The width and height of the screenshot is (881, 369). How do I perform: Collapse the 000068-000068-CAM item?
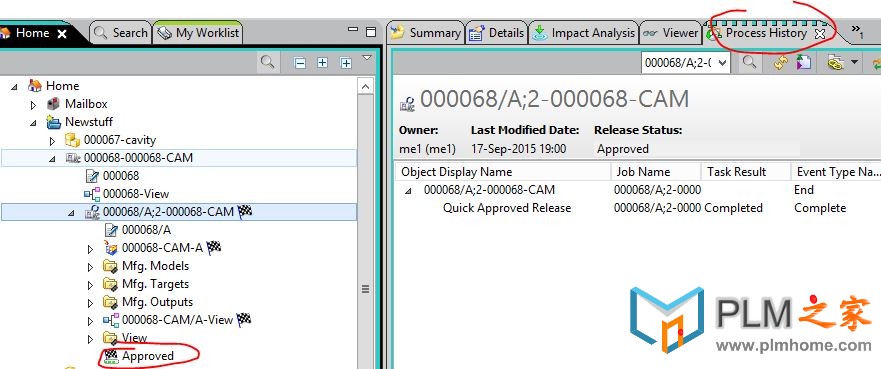pyautogui.click(x=52, y=158)
